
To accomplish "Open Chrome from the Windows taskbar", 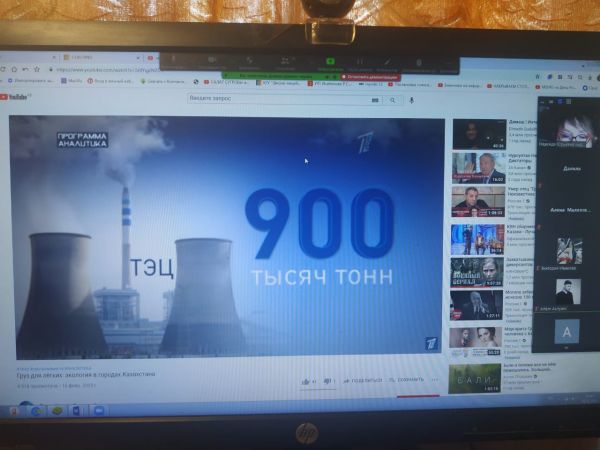I will (x=36, y=410).
